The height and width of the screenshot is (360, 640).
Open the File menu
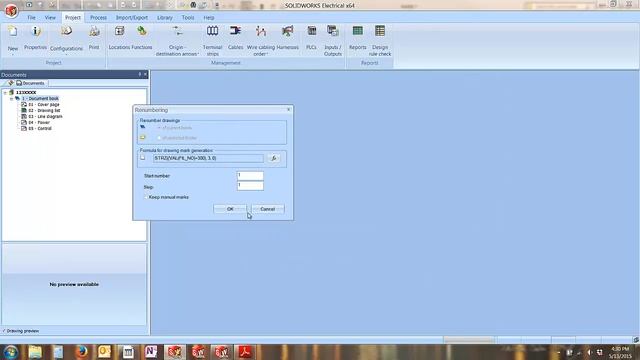pyautogui.click(x=31, y=18)
